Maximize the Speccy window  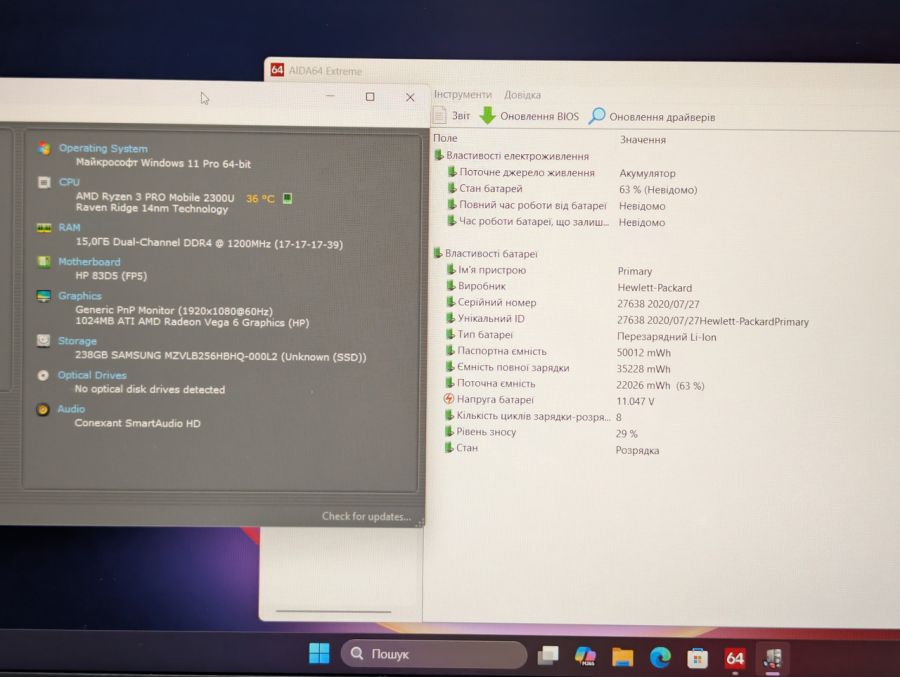370,96
